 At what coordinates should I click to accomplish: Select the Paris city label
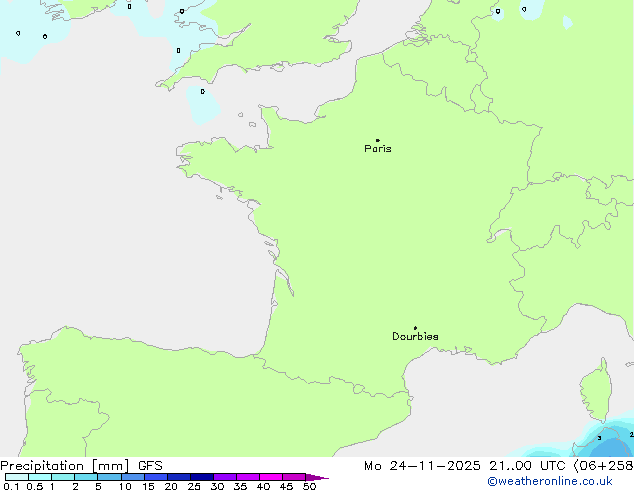point(378,149)
